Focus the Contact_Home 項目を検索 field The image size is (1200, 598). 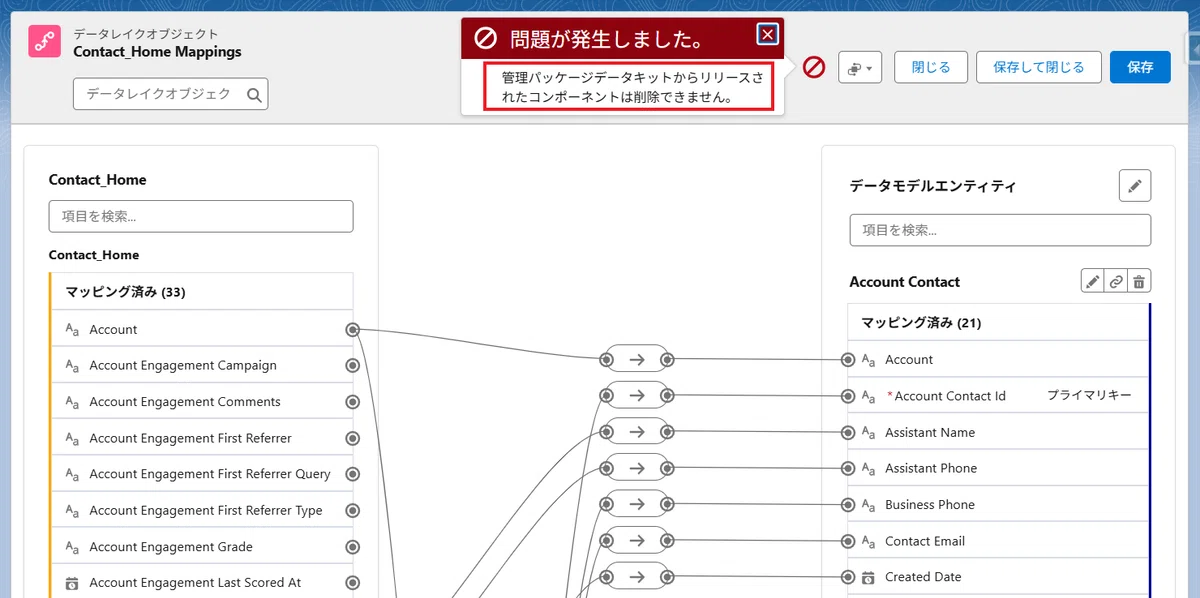201,216
